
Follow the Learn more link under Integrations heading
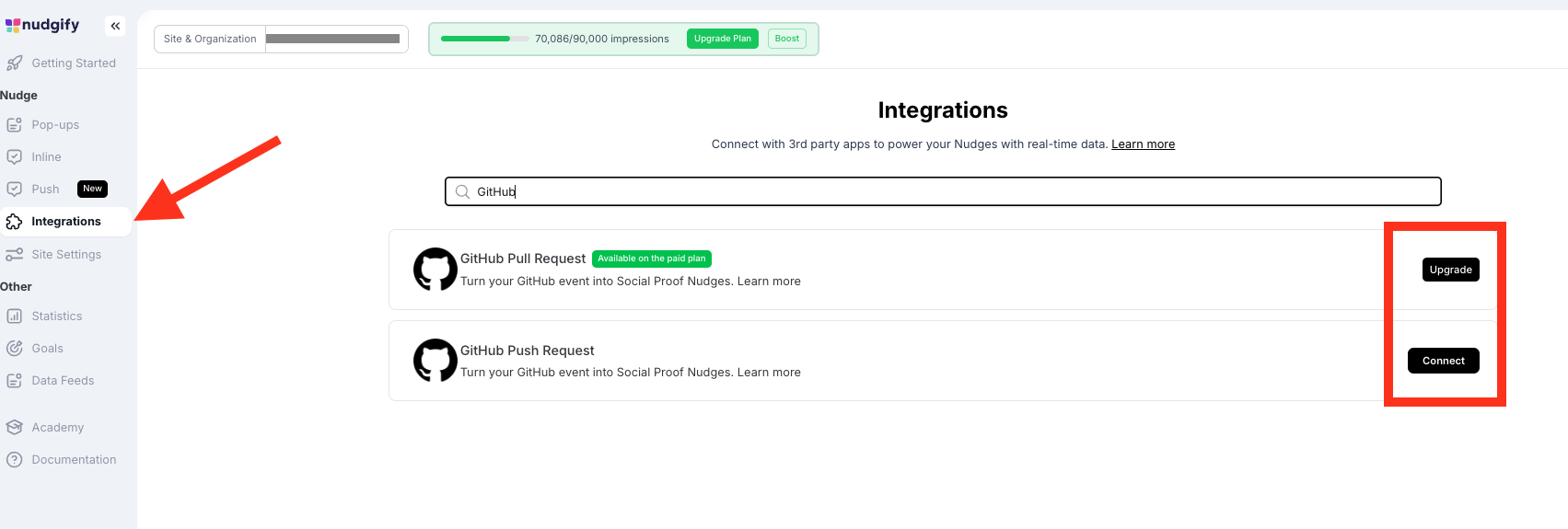point(1143,144)
